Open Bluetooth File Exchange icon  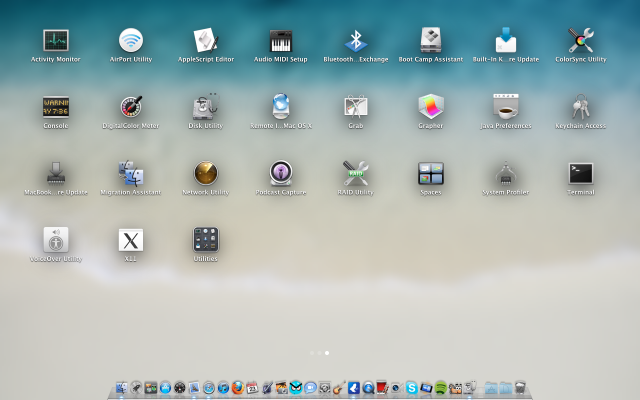pyautogui.click(x=356, y=40)
